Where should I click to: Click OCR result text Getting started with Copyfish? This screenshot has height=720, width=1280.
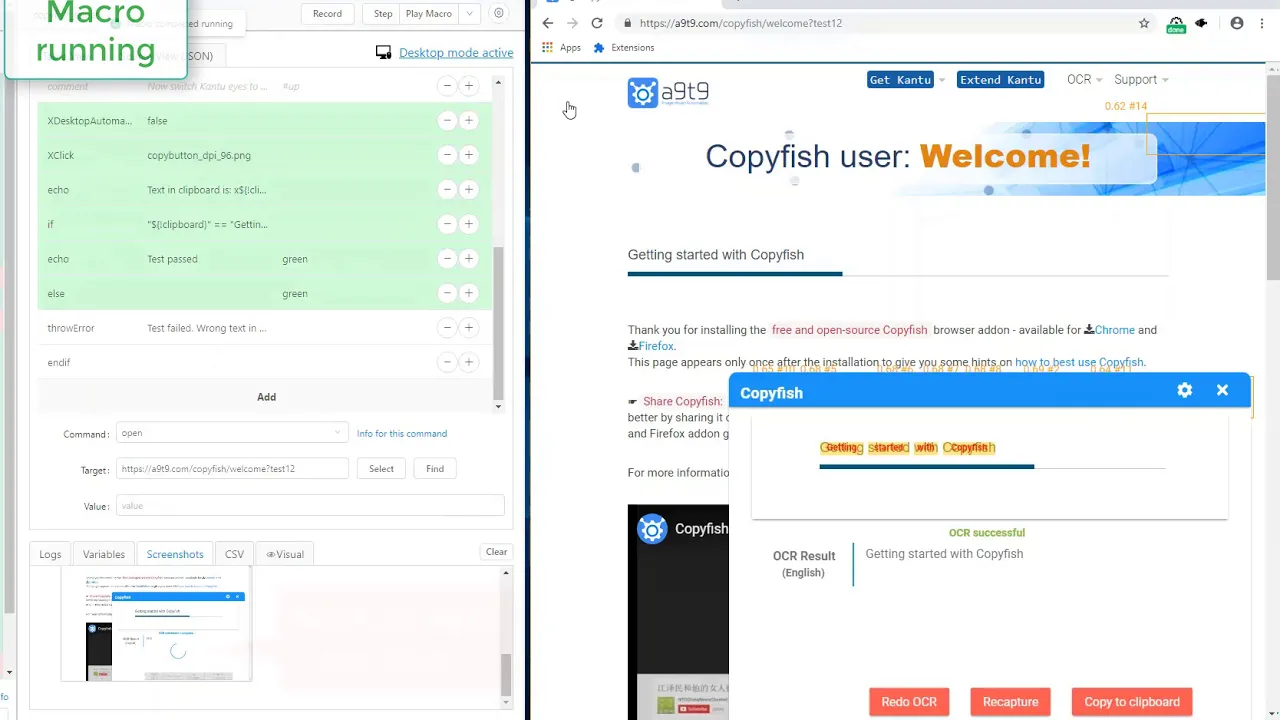tap(944, 554)
